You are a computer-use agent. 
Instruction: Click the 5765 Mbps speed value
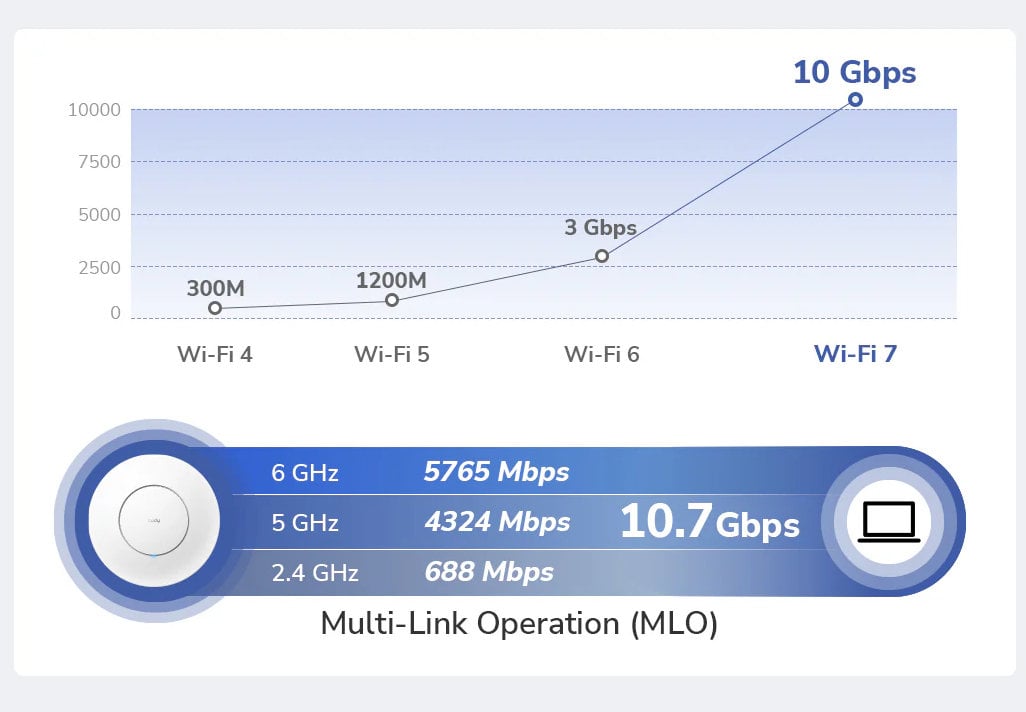[496, 471]
